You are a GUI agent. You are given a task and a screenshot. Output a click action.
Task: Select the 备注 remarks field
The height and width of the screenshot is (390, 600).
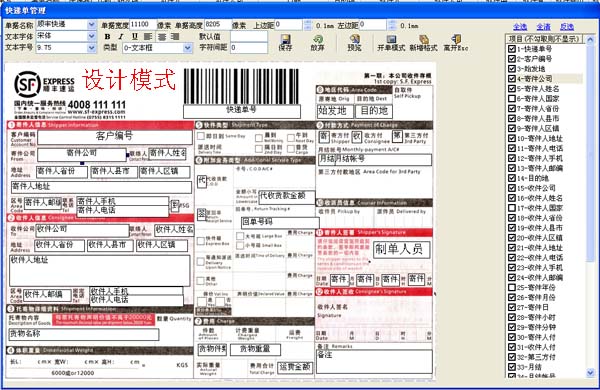[x=374, y=361]
